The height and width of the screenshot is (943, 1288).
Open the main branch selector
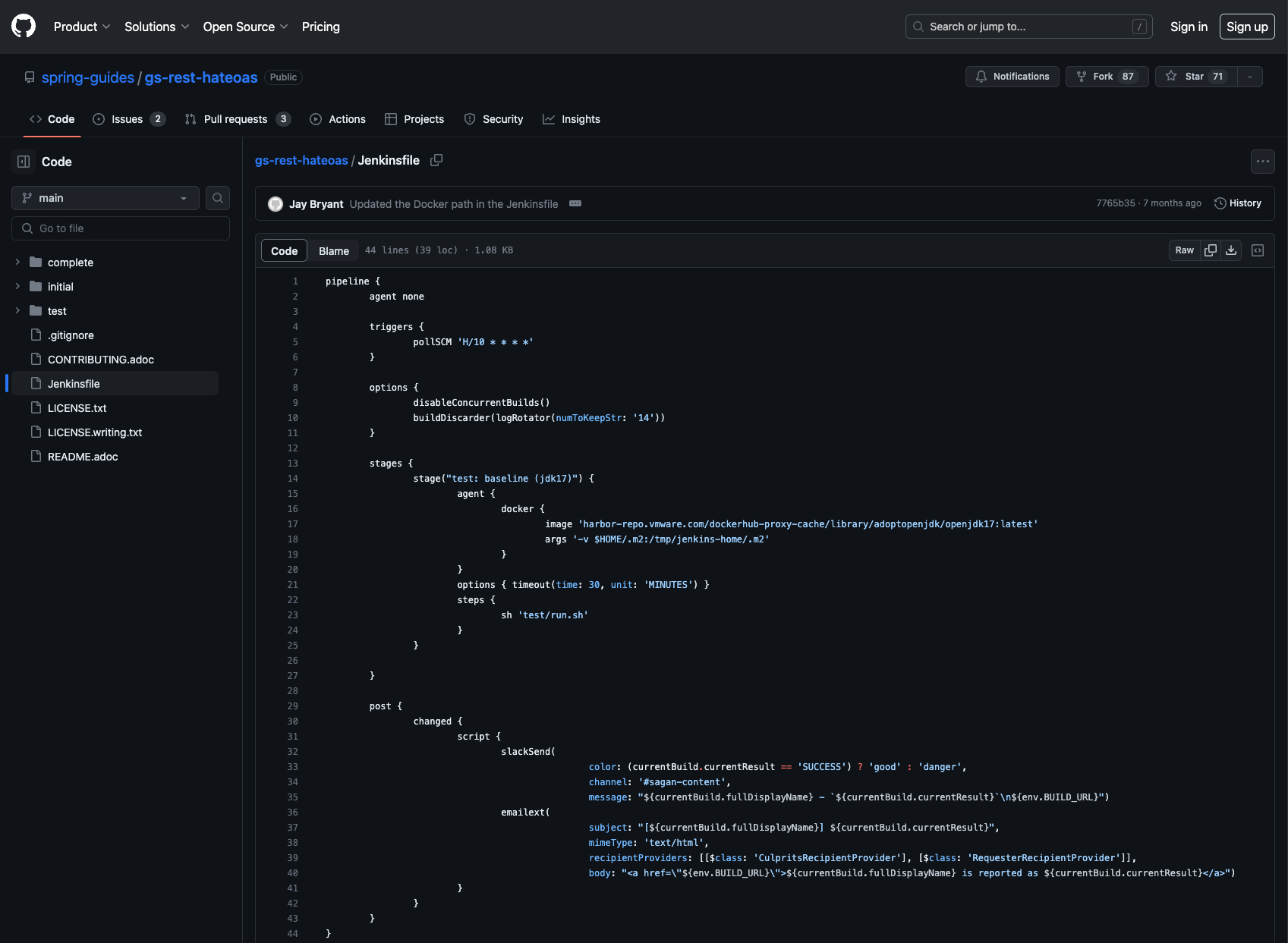105,198
